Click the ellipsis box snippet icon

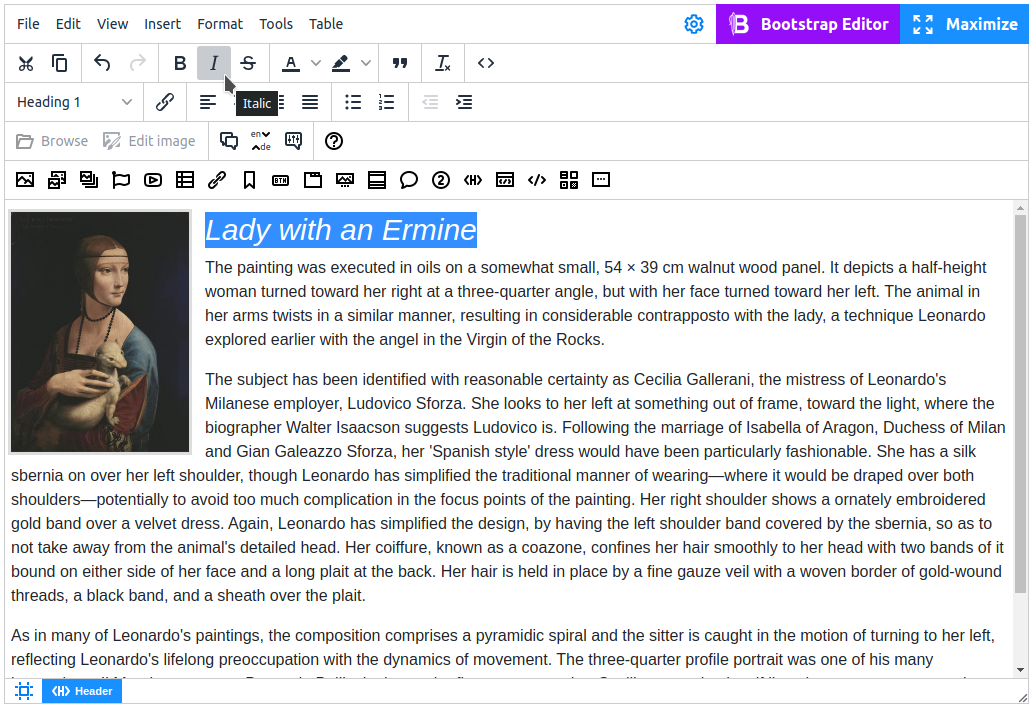[x=601, y=180]
